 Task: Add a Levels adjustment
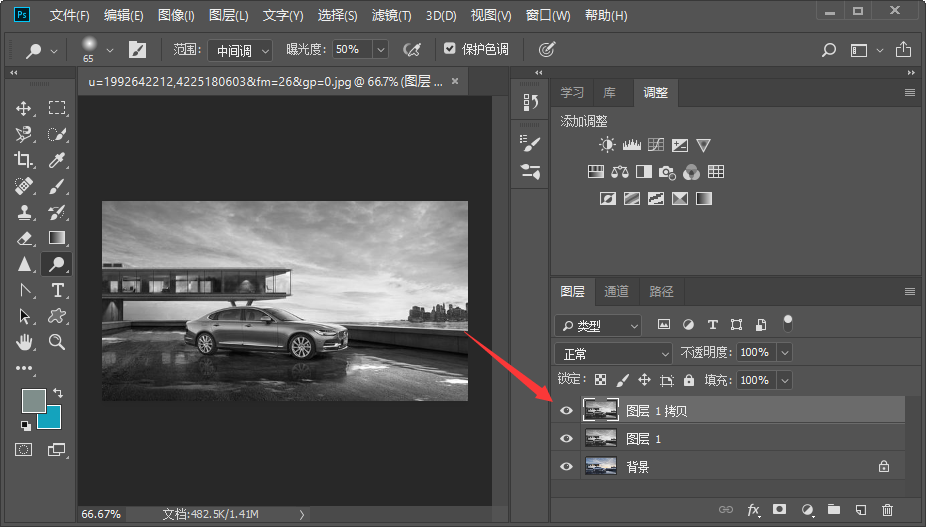pos(631,145)
